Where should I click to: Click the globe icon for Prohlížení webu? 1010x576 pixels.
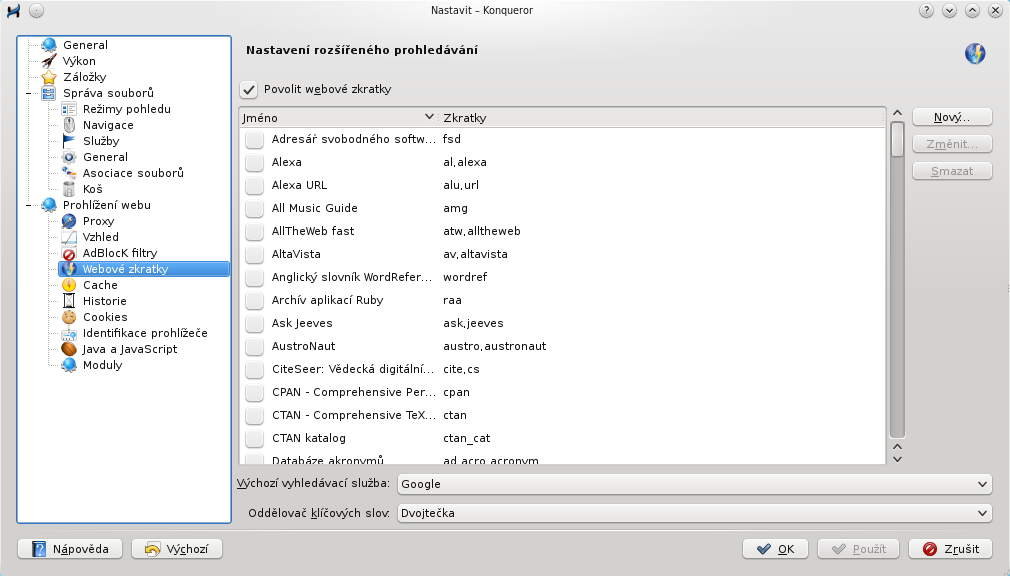[x=49, y=205]
